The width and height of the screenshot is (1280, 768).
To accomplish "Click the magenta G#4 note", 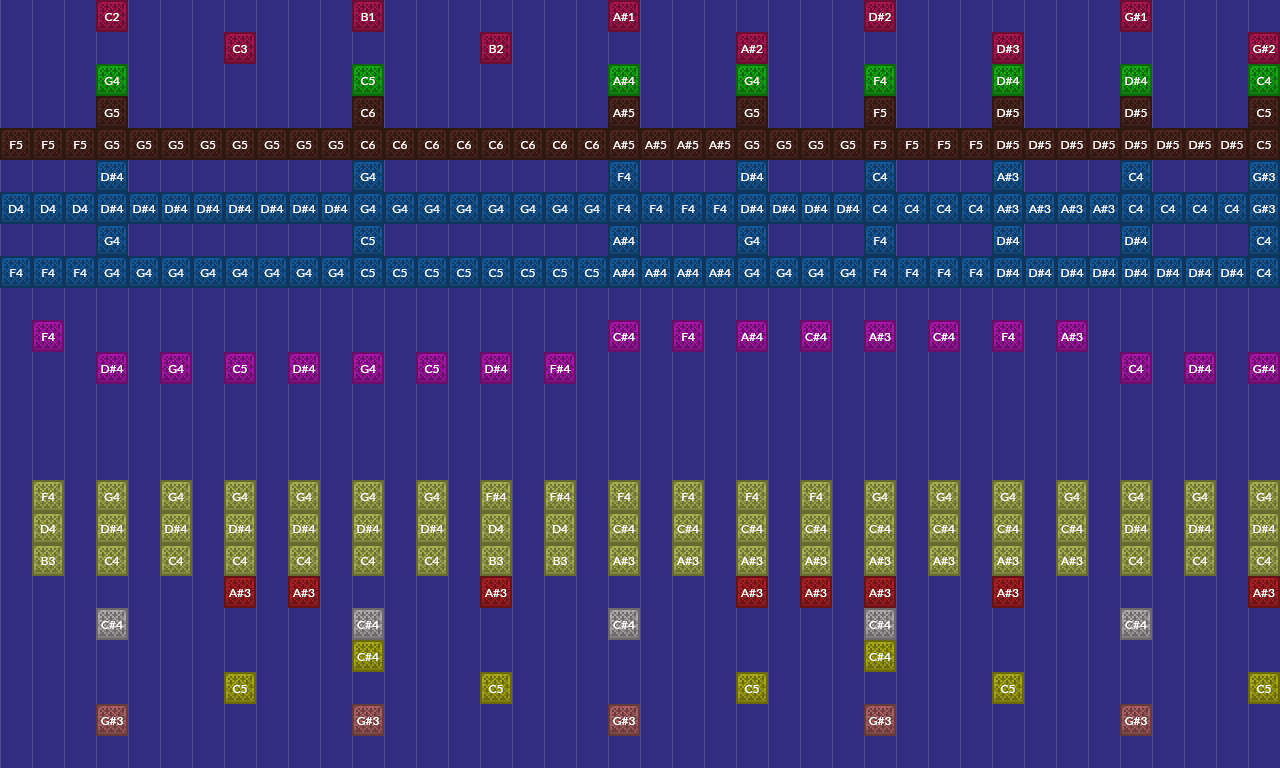I will click(1264, 369).
